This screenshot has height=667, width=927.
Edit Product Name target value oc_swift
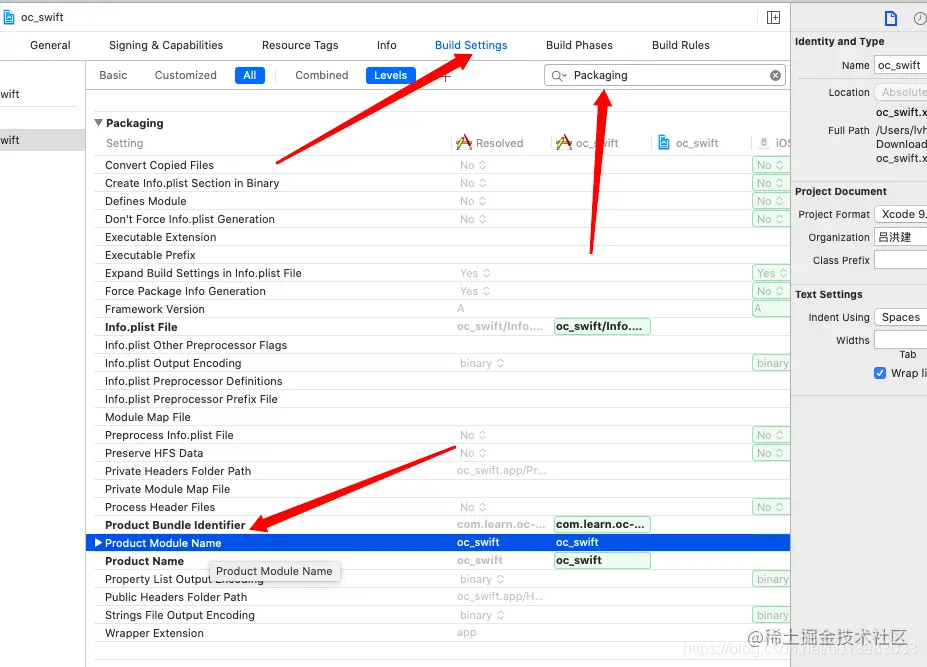point(602,561)
